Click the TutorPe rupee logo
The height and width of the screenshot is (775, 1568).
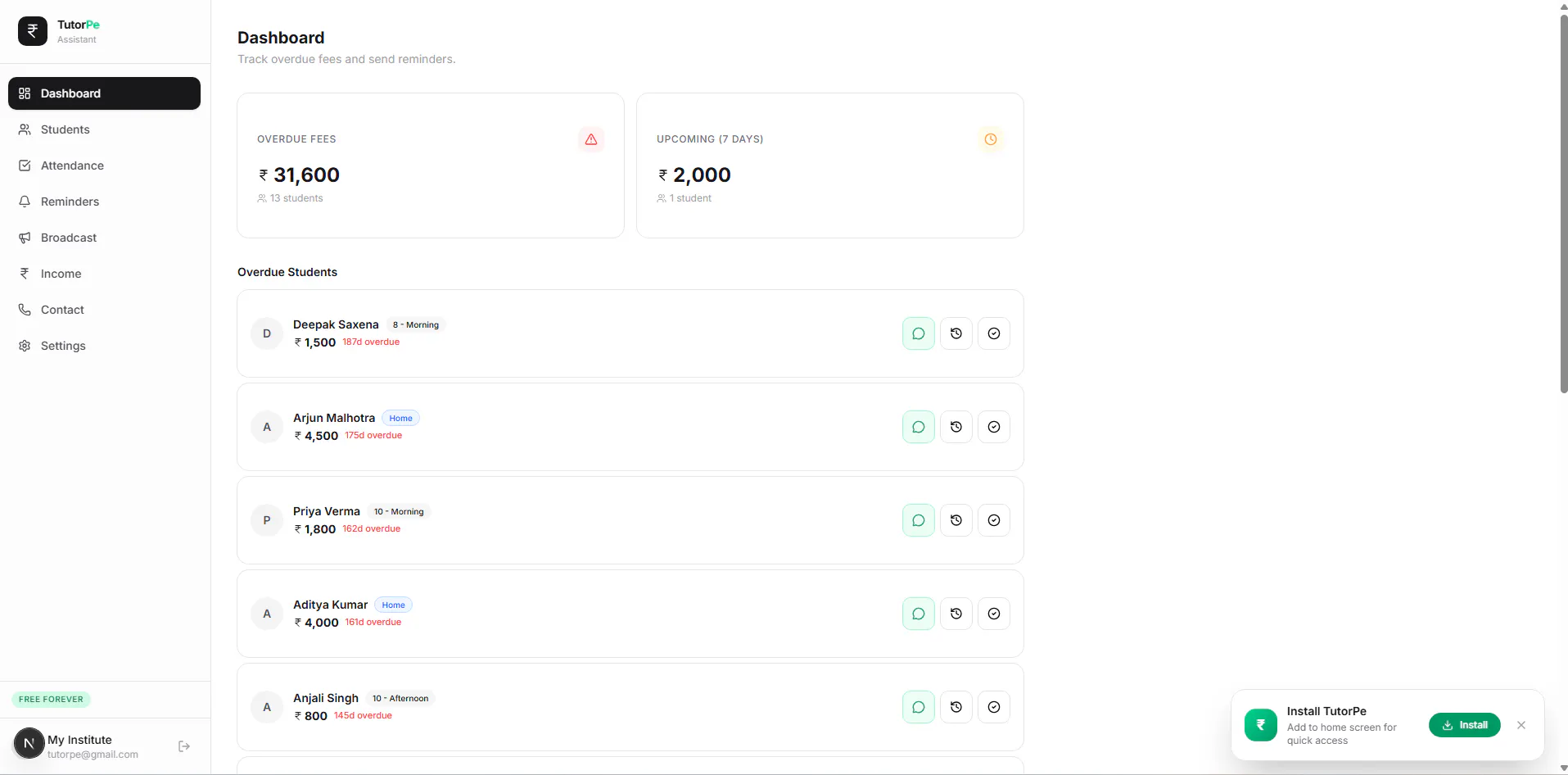coord(33,31)
